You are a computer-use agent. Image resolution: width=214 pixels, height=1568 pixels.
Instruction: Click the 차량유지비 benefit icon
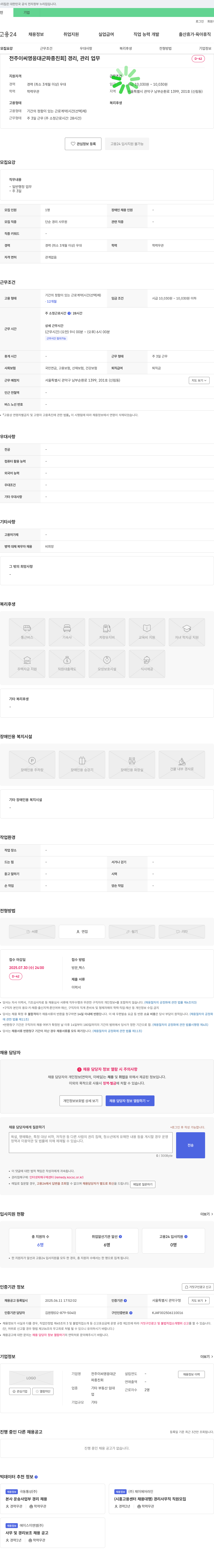[107, 632]
